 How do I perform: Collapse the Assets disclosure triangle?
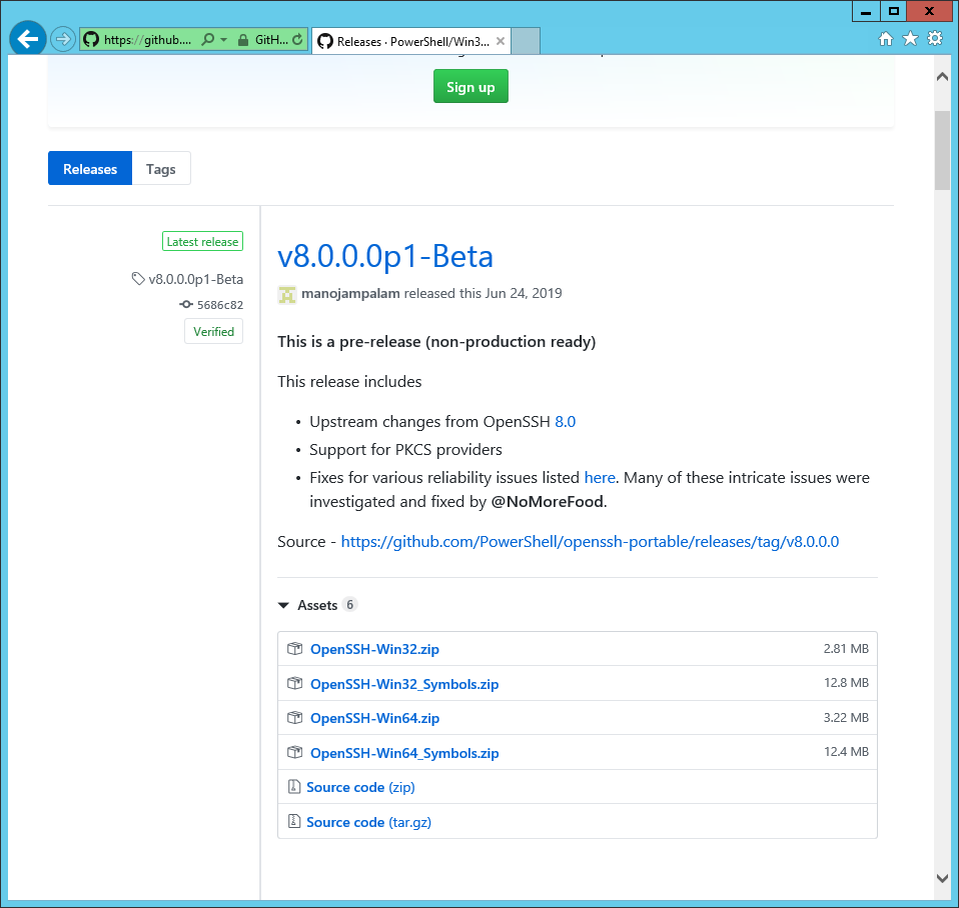(283, 605)
